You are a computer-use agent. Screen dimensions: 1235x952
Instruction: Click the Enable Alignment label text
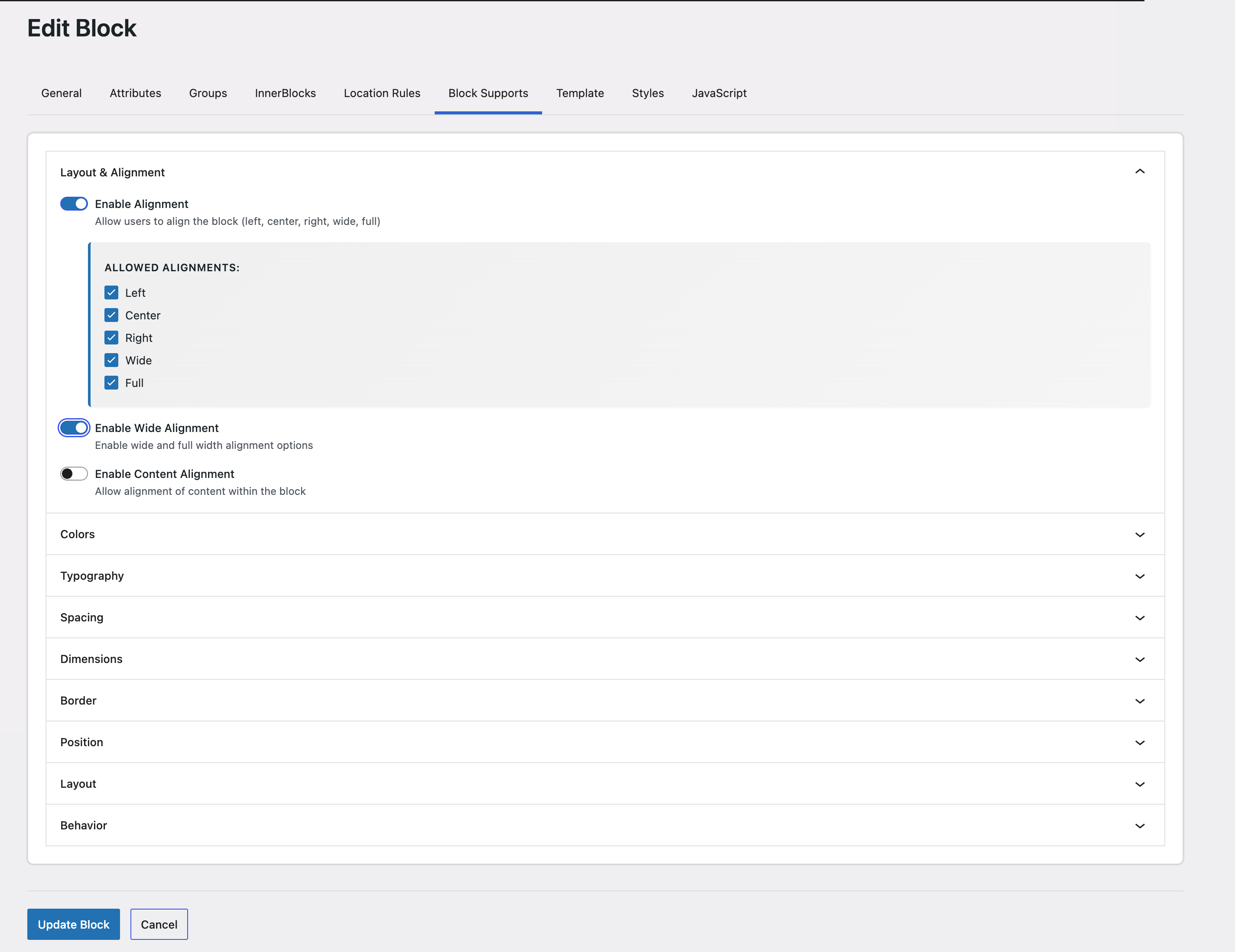click(141, 204)
